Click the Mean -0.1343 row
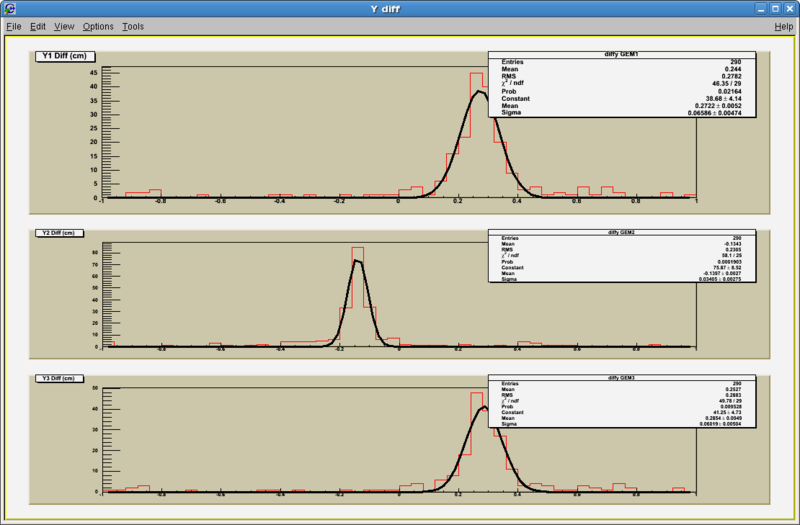Viewport: 800px width, 525px height. [621, 244]
